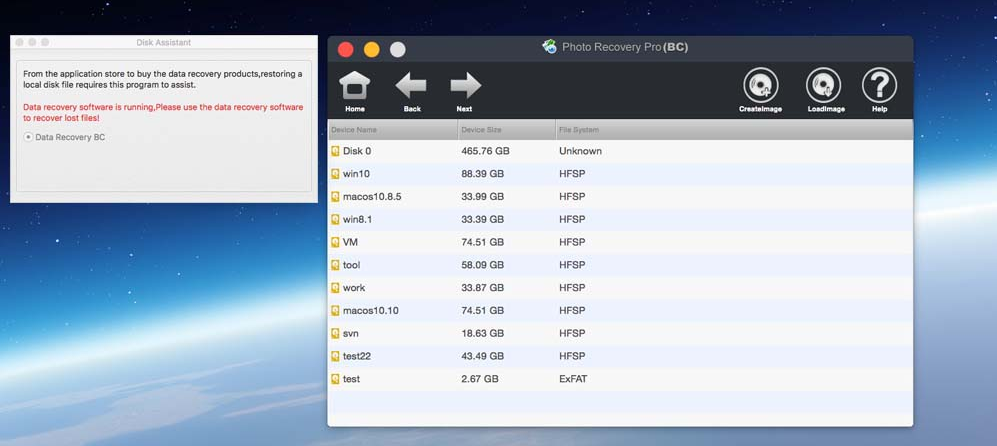Click the 43.49 GB size cell

483,356
